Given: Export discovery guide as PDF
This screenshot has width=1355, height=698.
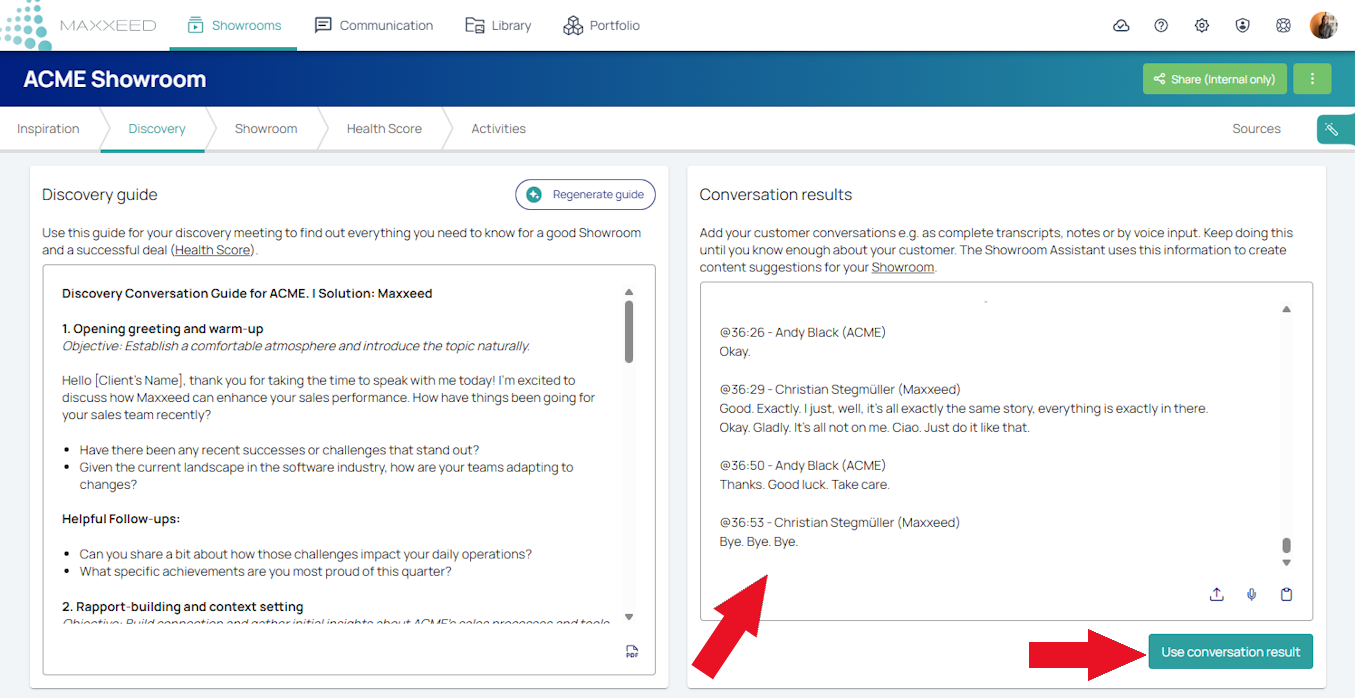Looking at the screenshot, I should coord(632,652).
